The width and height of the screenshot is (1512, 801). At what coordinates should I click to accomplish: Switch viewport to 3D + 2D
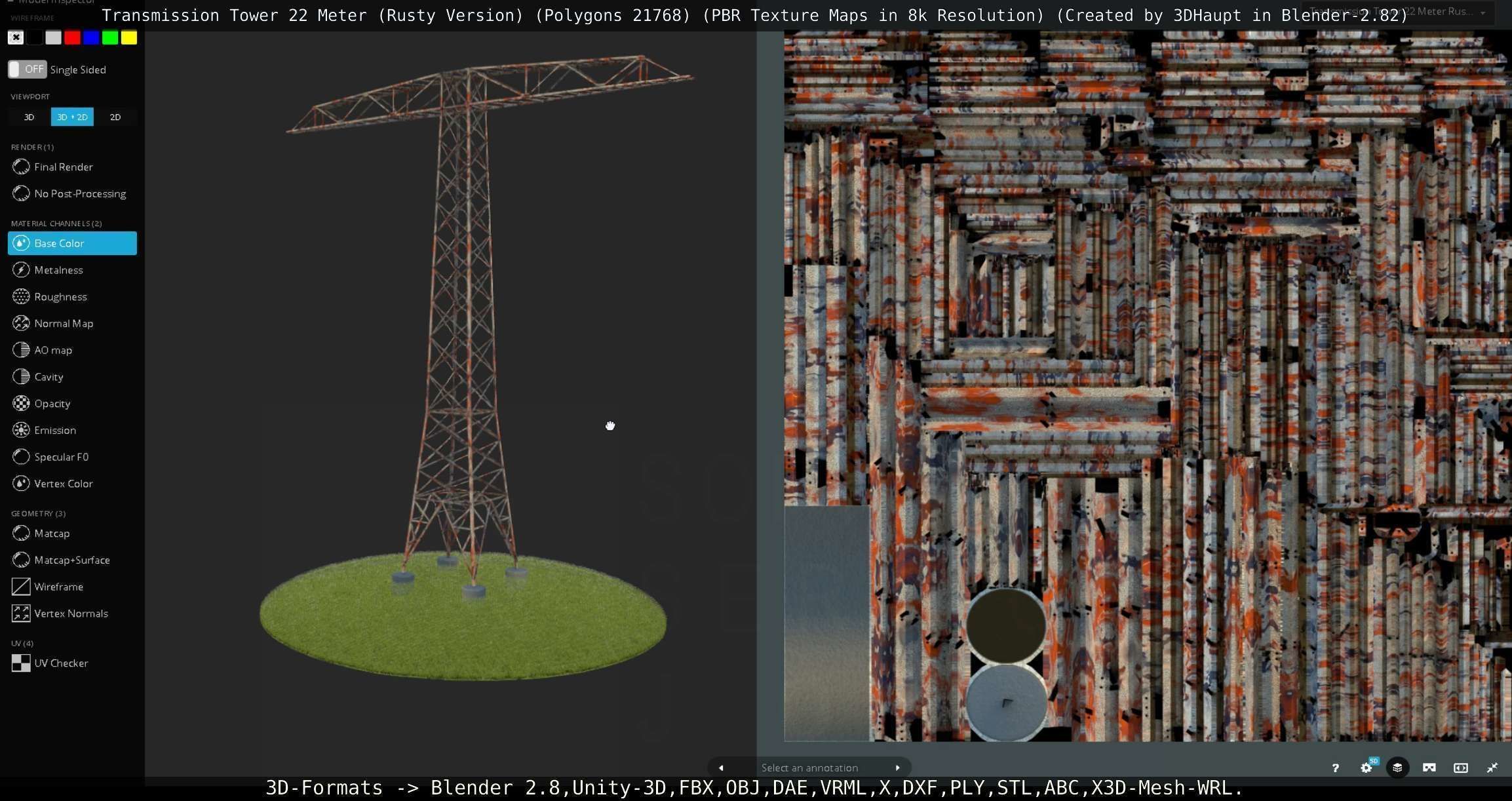point(72,117)
